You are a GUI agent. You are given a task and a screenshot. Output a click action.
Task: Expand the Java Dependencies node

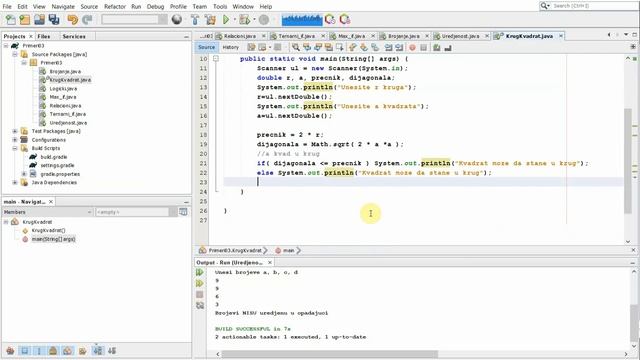coord(15,182)
